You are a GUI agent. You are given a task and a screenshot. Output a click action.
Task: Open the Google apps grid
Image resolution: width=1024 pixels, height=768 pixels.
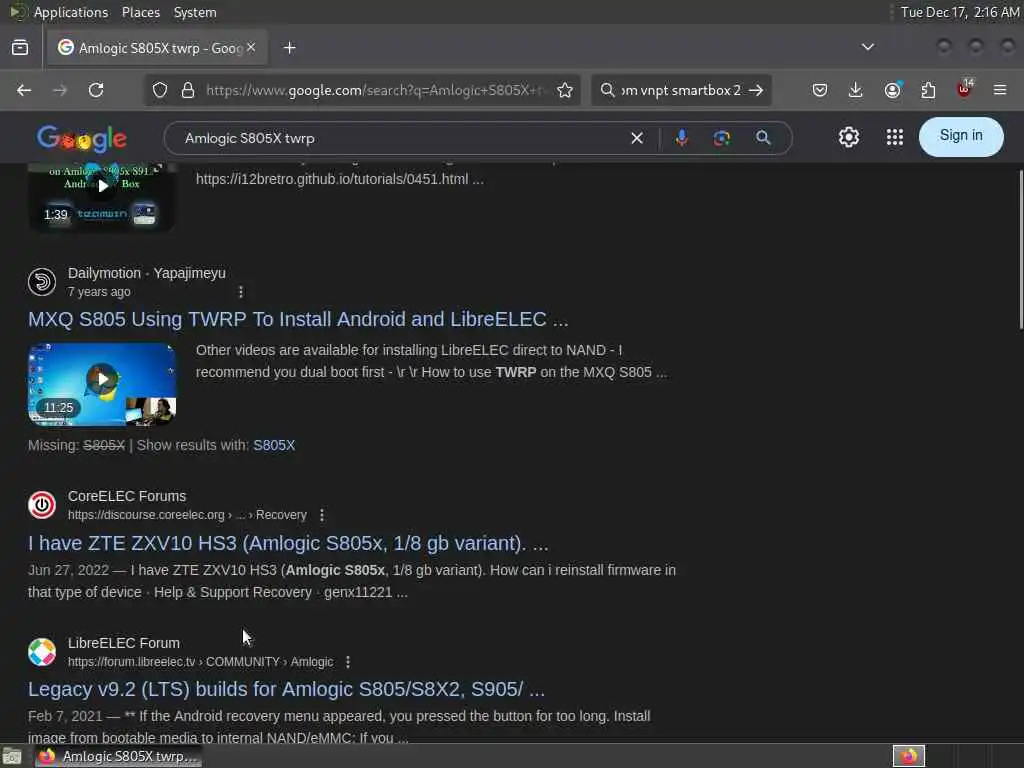pyautogui.click(x=895, y=137)
